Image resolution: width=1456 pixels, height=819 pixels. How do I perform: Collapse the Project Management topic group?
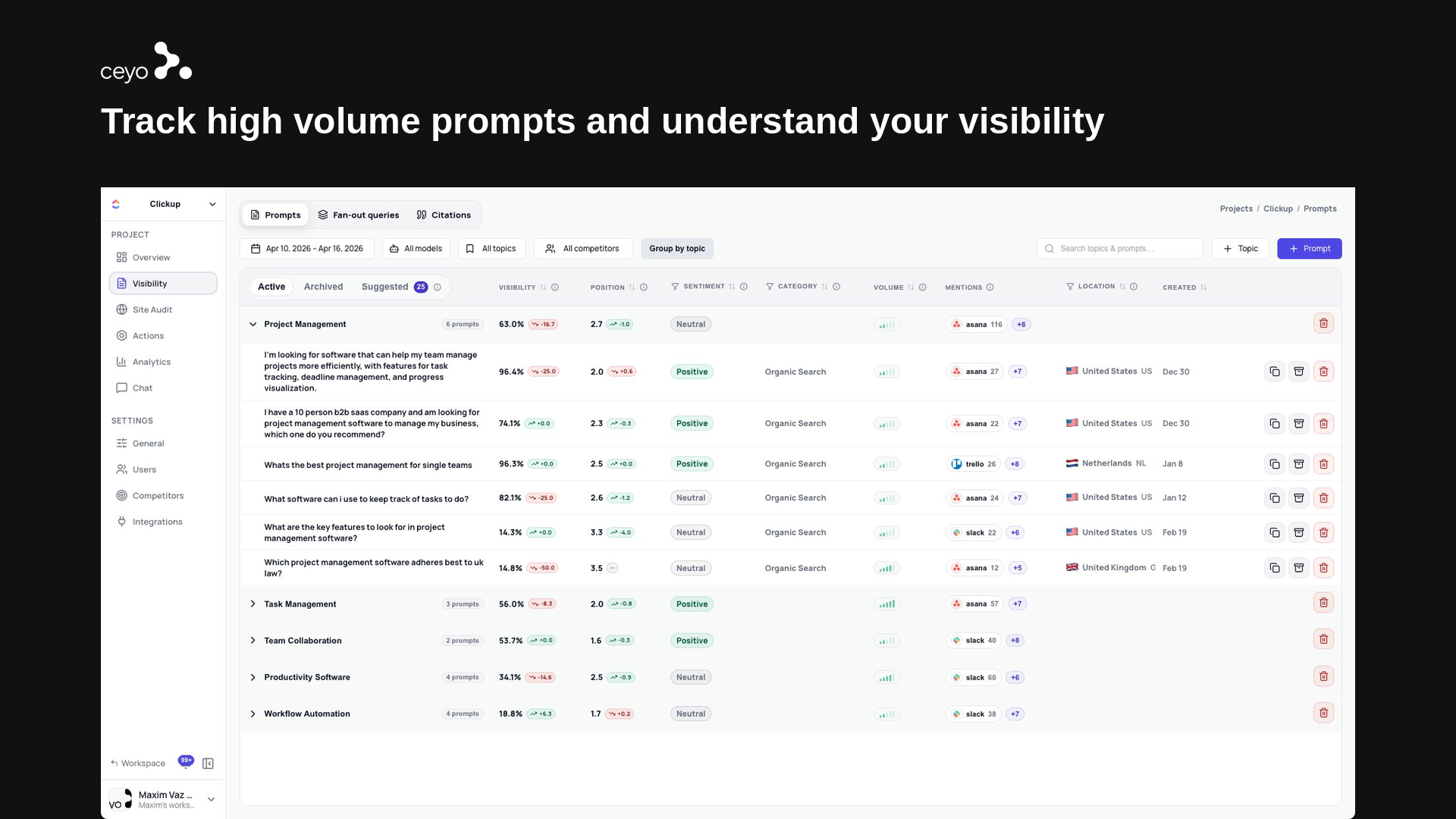click(x=253, y=325)
